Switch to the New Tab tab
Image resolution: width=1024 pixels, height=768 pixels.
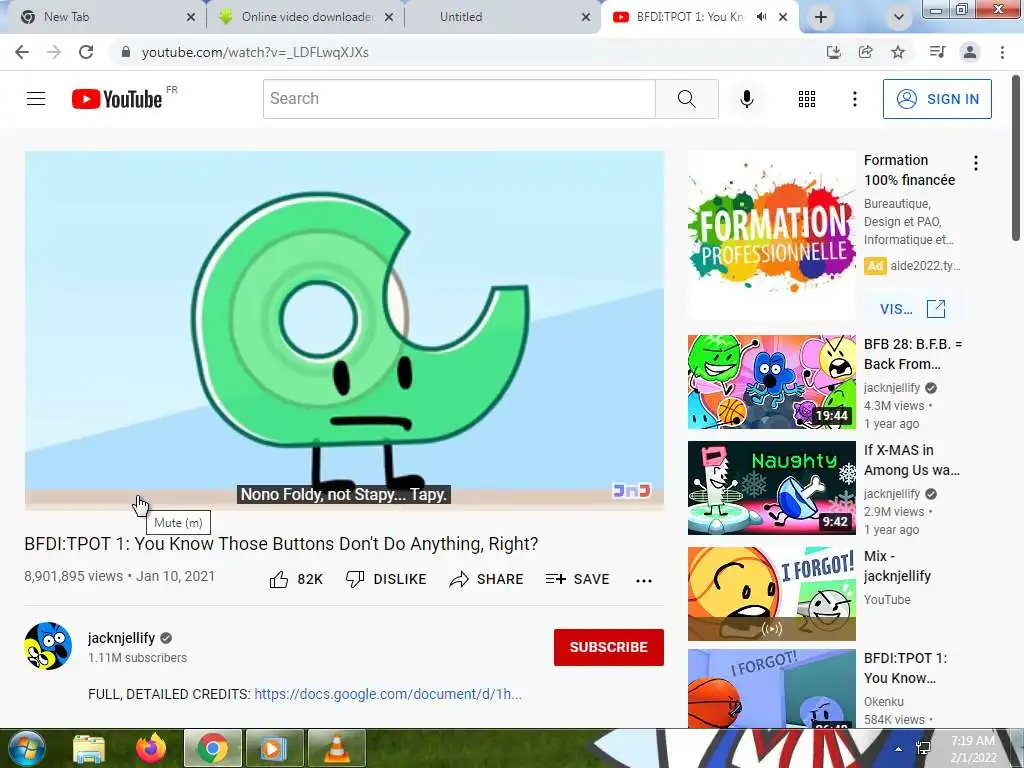[101, 17]
